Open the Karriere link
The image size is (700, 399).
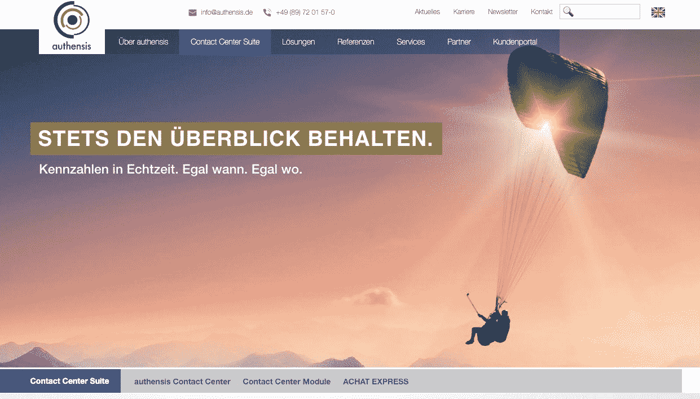pyautogui.click(x=464, y=12)
